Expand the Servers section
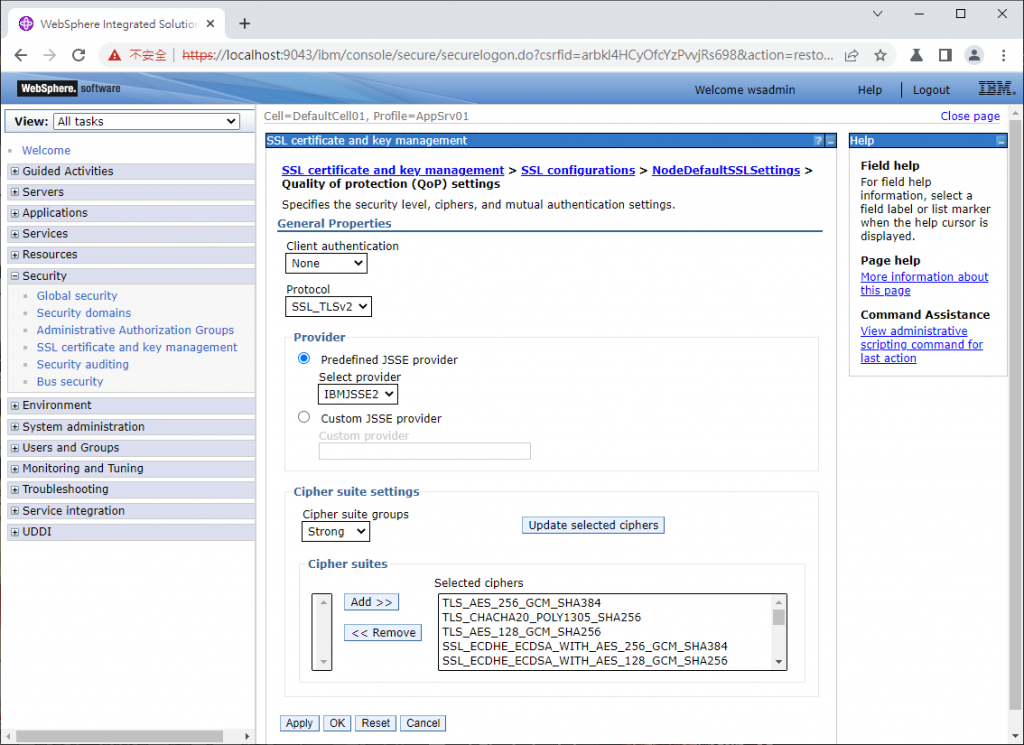The height and width of the screenshot is (745, 1024). (x=15, y=192)
